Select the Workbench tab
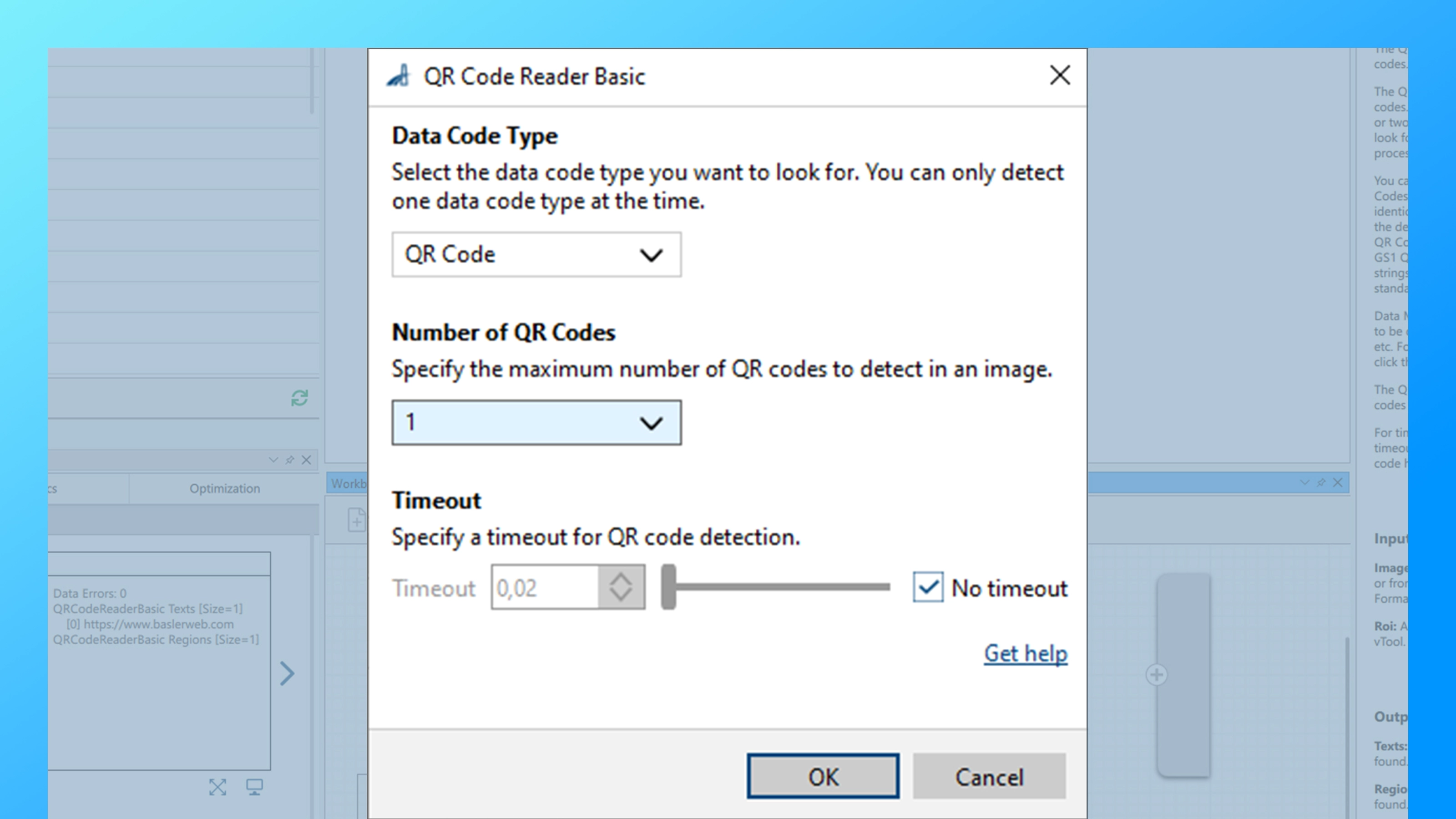Screen dimensions: 1456x819 [348, 483]
